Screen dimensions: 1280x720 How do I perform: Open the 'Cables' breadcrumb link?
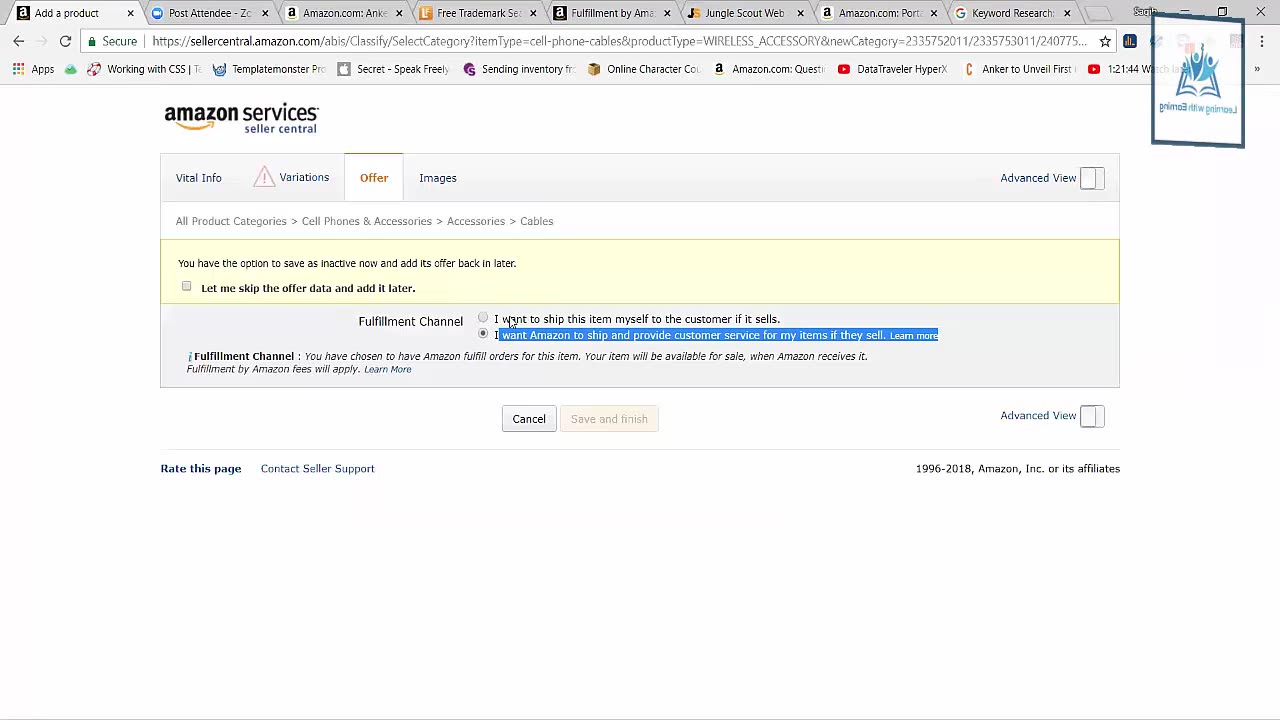[536, 221]
